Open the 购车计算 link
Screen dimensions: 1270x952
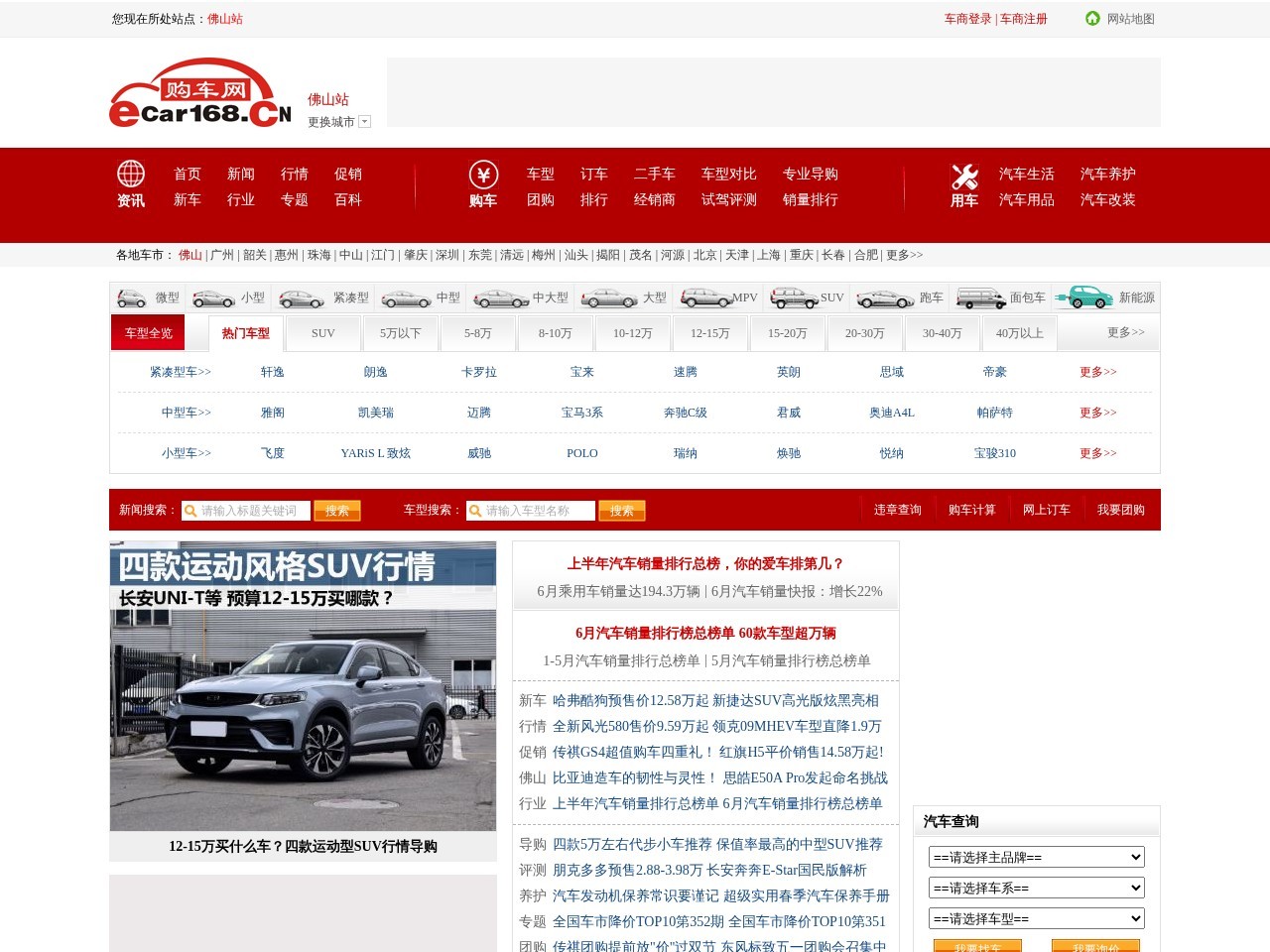(972, 510)
